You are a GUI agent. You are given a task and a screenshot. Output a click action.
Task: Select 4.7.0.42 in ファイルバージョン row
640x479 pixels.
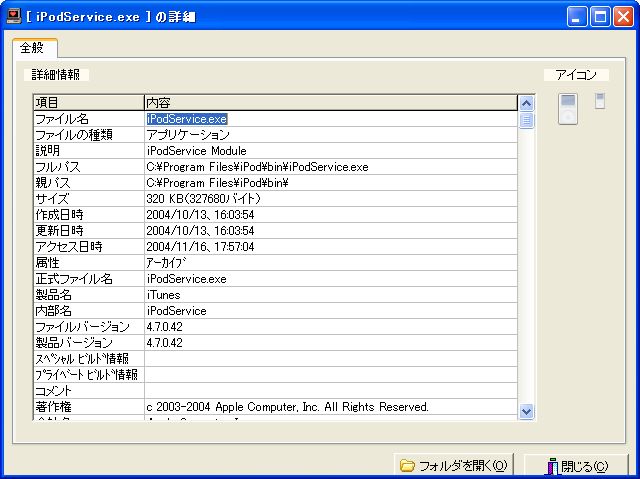[164, 326]
